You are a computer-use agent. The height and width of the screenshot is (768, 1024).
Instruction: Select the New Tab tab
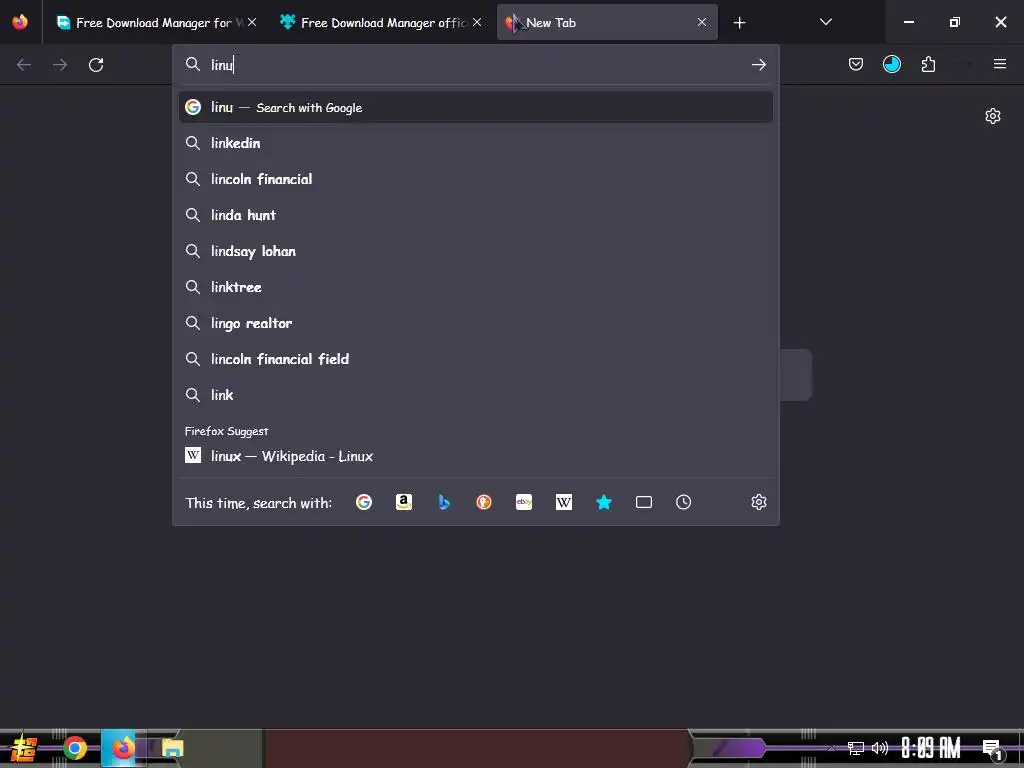(x=607, y=23)
